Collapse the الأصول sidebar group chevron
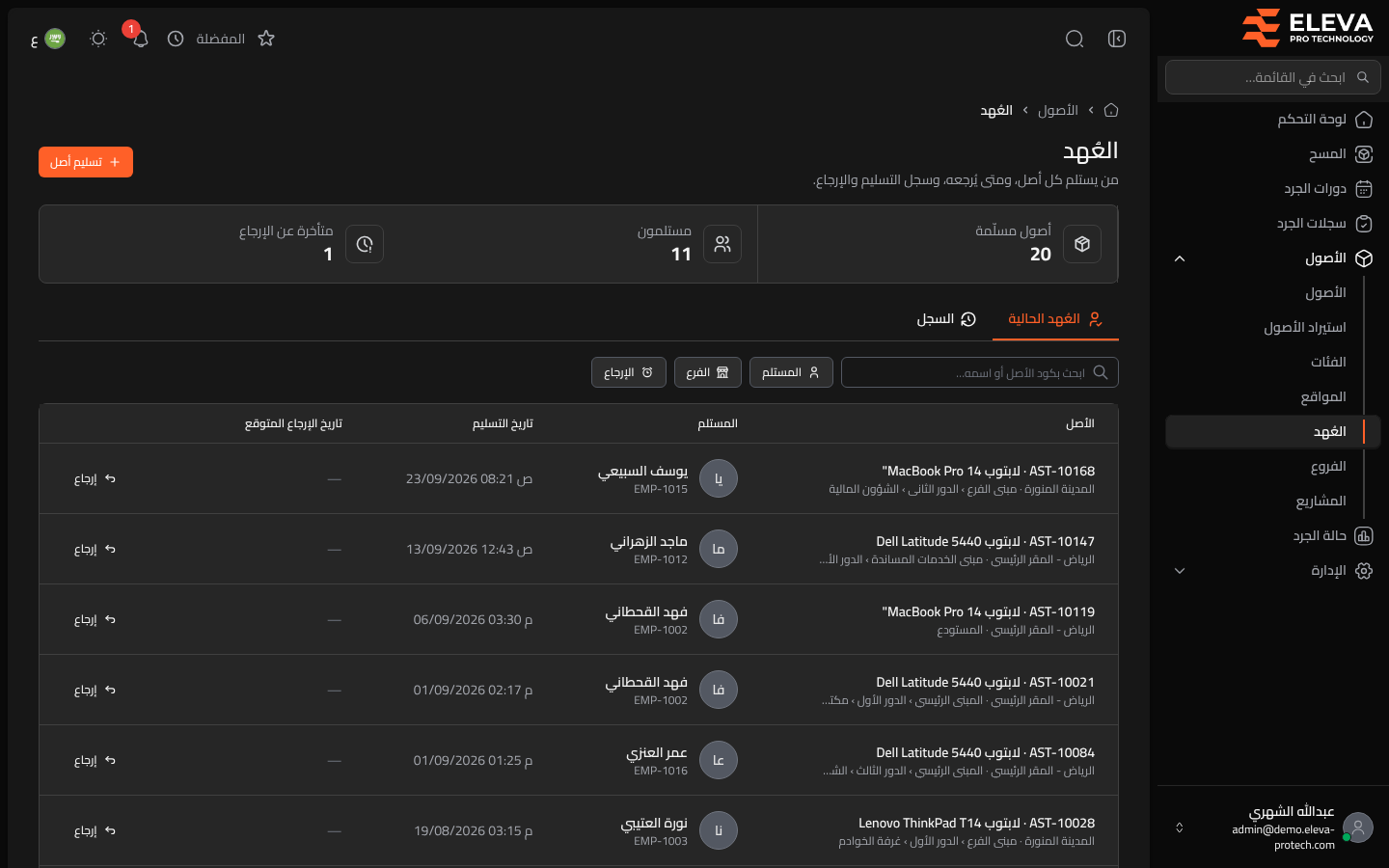This screenshot has height=868, width=1389. (1180, 258)
